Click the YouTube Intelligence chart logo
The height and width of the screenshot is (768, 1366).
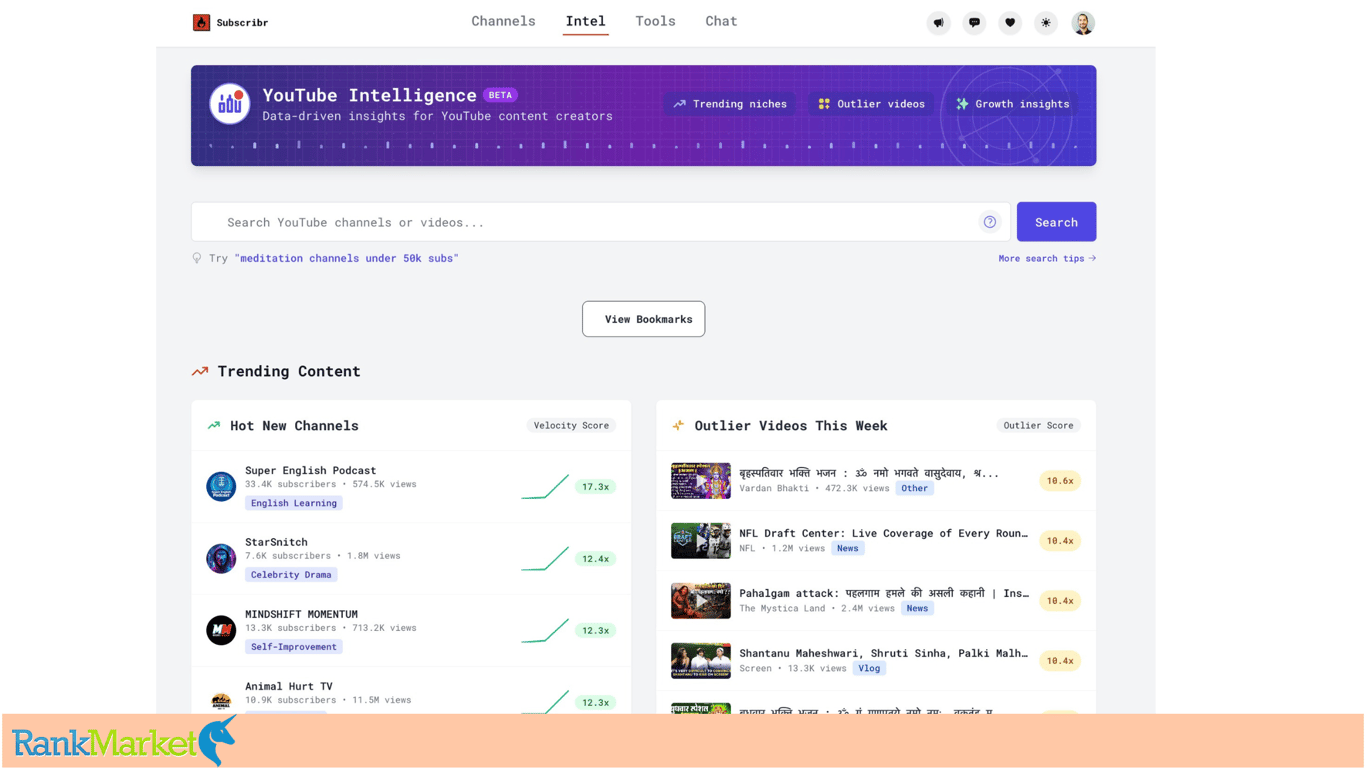[230, 104]
